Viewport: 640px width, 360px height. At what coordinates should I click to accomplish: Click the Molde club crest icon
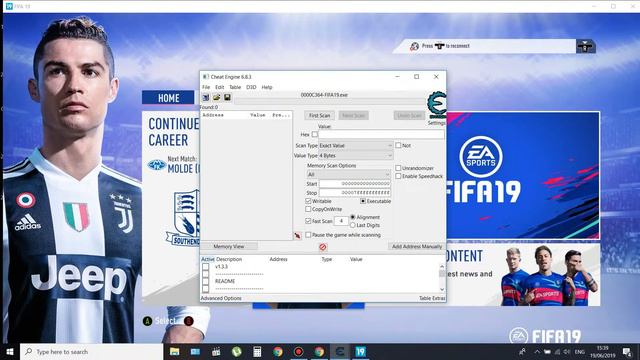[157, 165]
